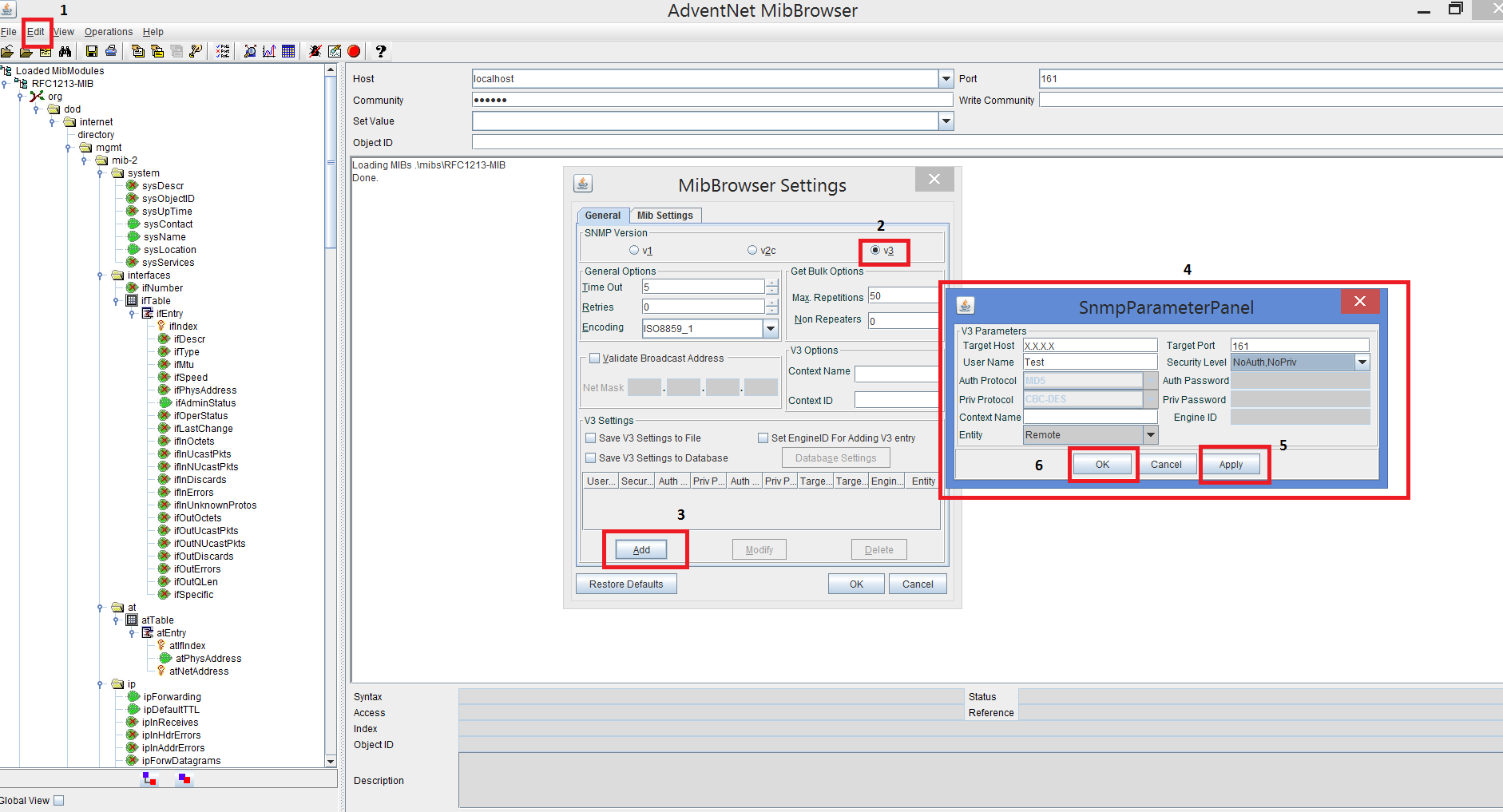Open the line graph toolbar icon
This screenshot has width=1503, height=812.
pos(269,51)
